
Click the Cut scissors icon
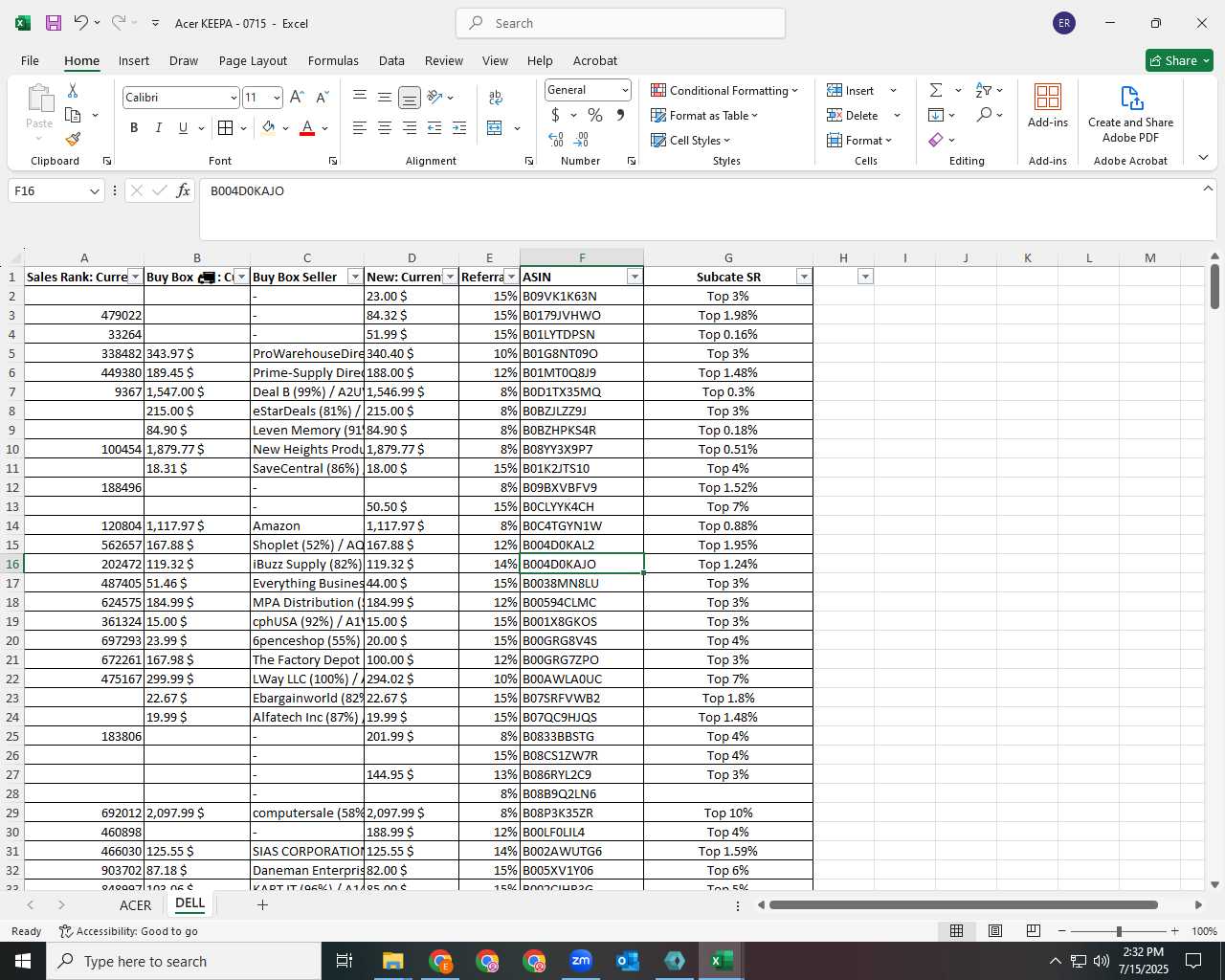click(73, 91)
